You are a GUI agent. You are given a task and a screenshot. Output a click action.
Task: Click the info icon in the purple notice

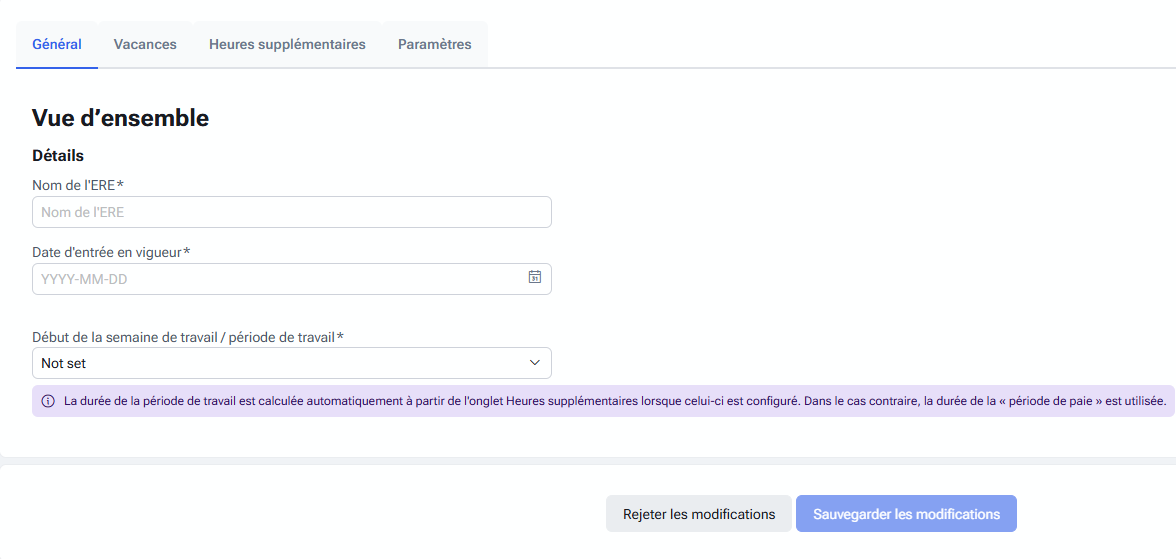[48, 401]
